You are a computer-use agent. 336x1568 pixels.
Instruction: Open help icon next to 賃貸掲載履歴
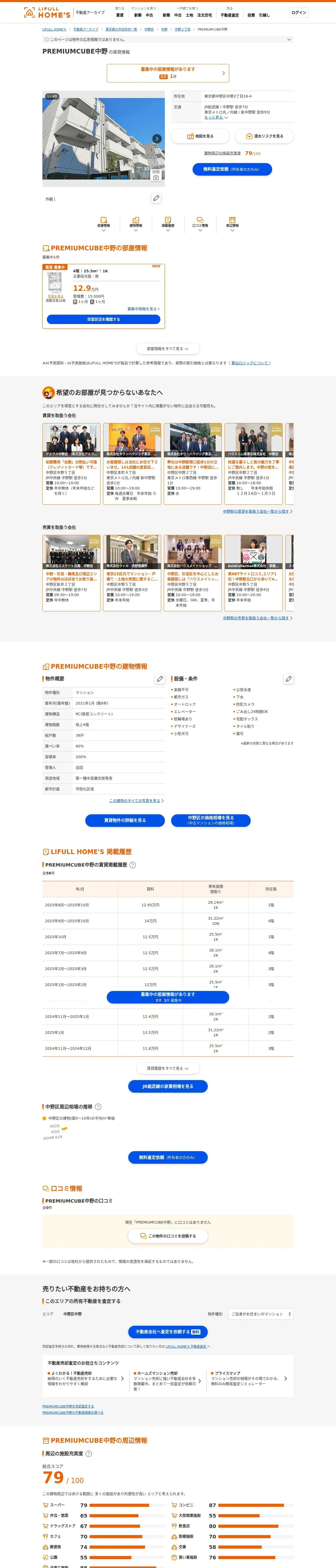(133, 865)
